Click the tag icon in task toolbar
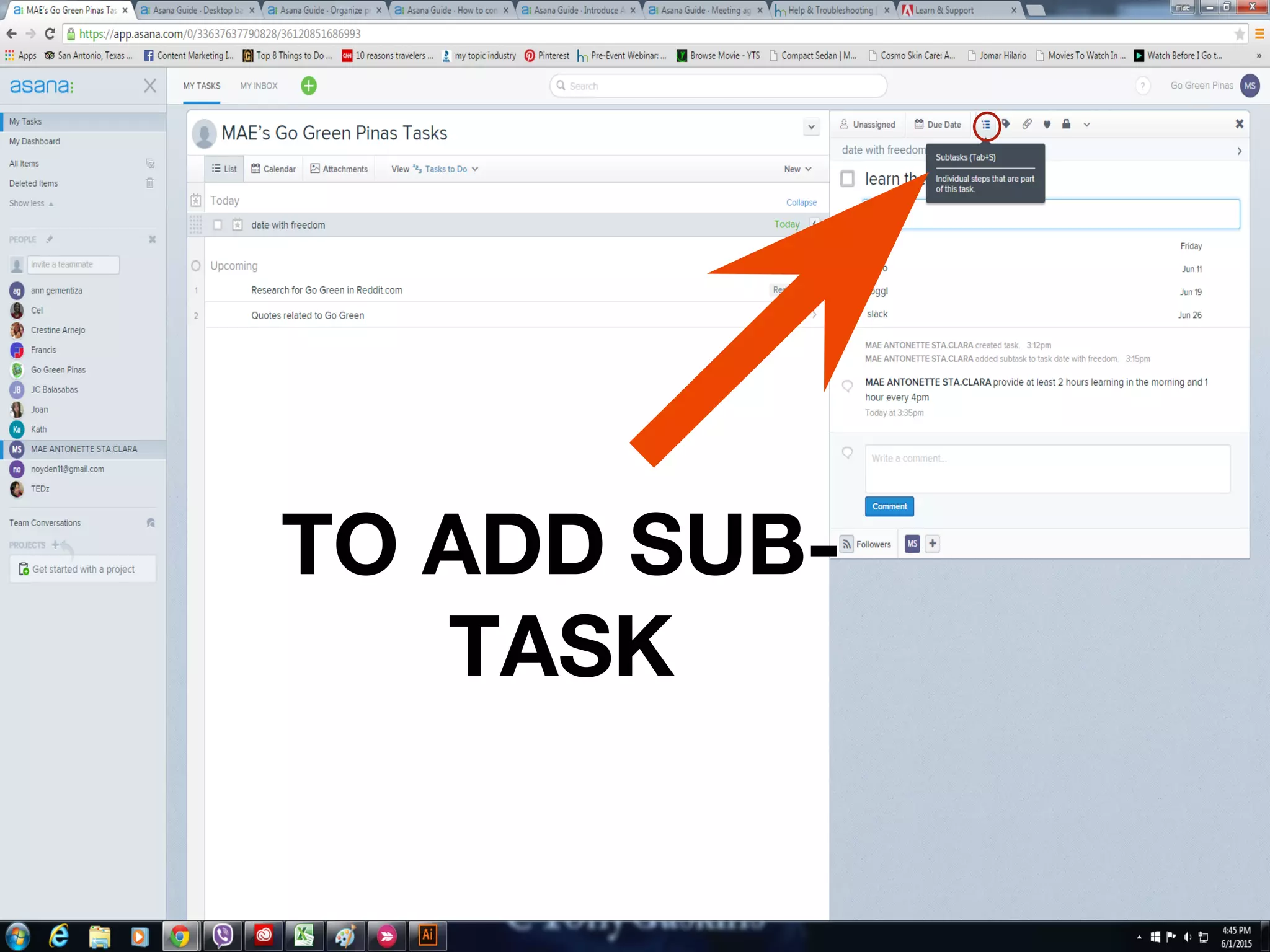The image size is (1270, 952). pyautogui.click(x=1006, y=125)
